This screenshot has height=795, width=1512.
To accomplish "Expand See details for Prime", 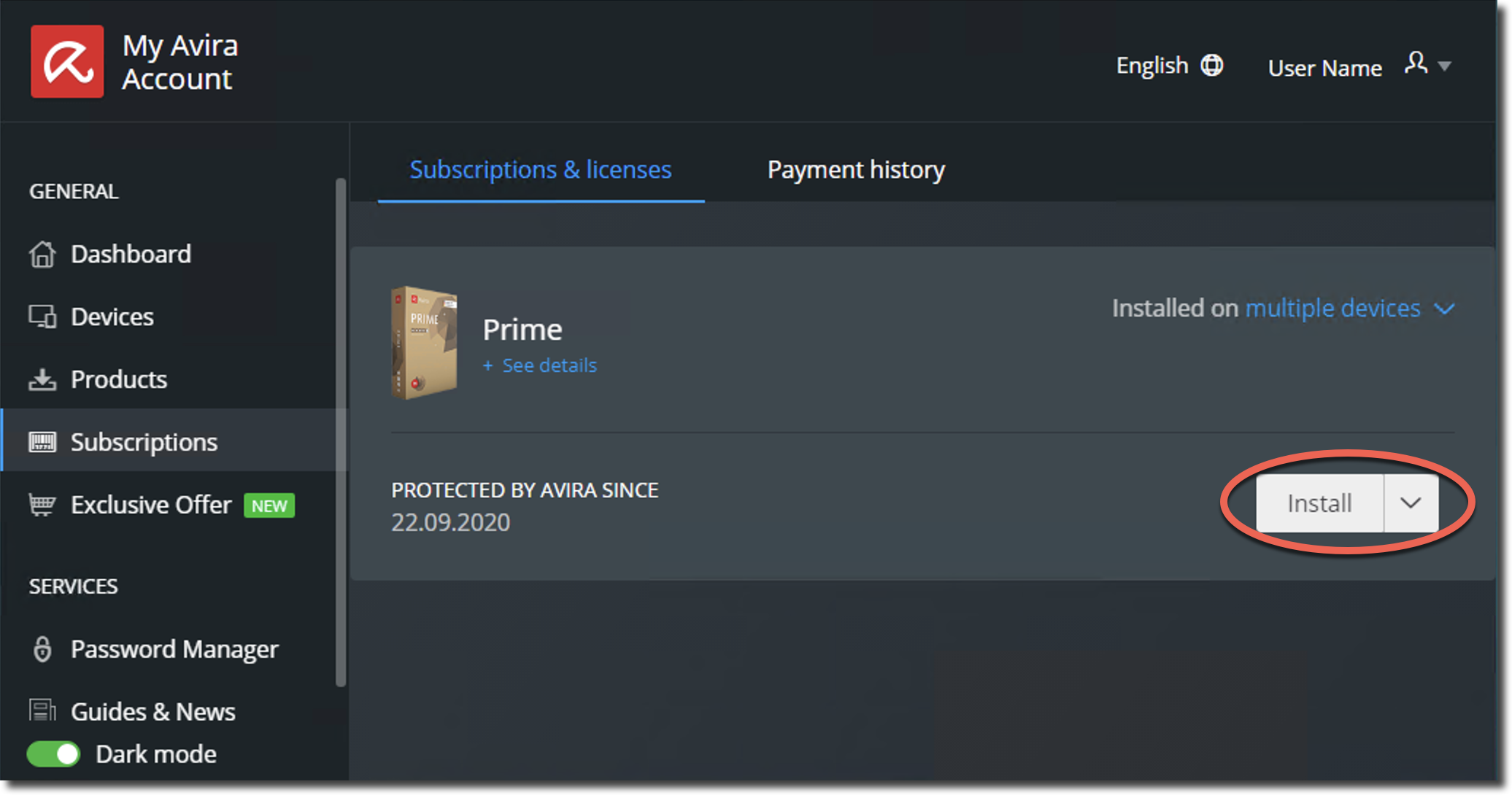I will point(540,365).
